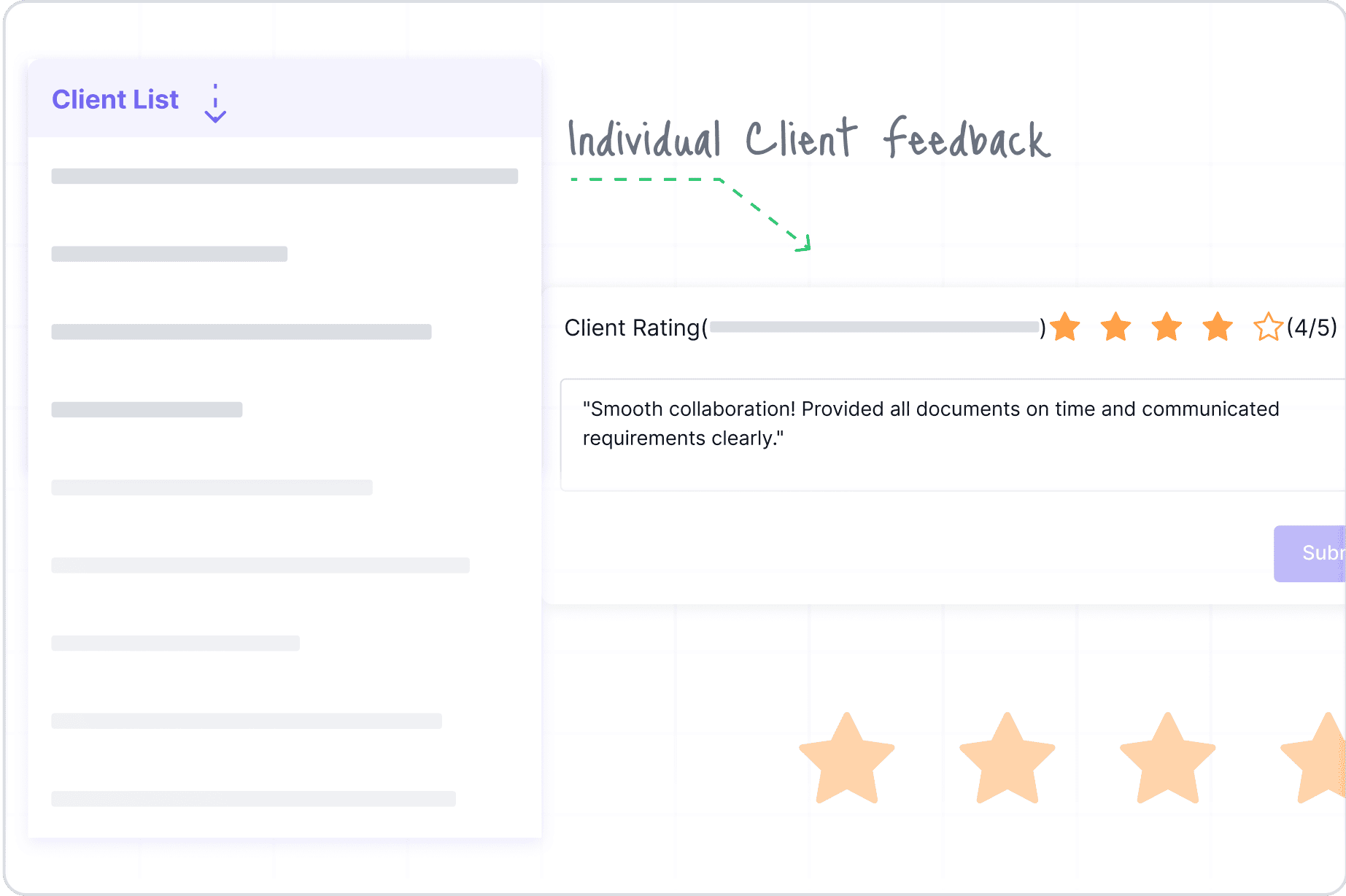Click the (4/5) rating score text

tap(1312, 328)
